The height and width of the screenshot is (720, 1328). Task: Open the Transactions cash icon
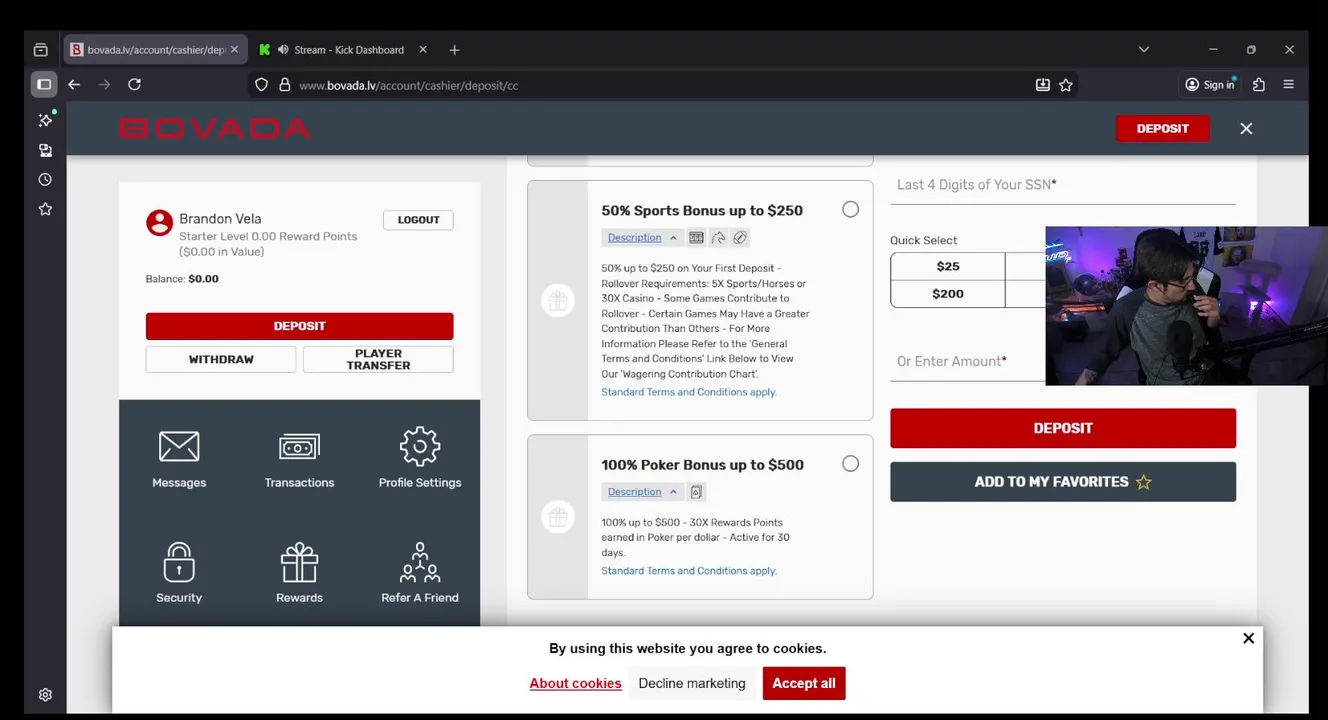coord(299,447)
